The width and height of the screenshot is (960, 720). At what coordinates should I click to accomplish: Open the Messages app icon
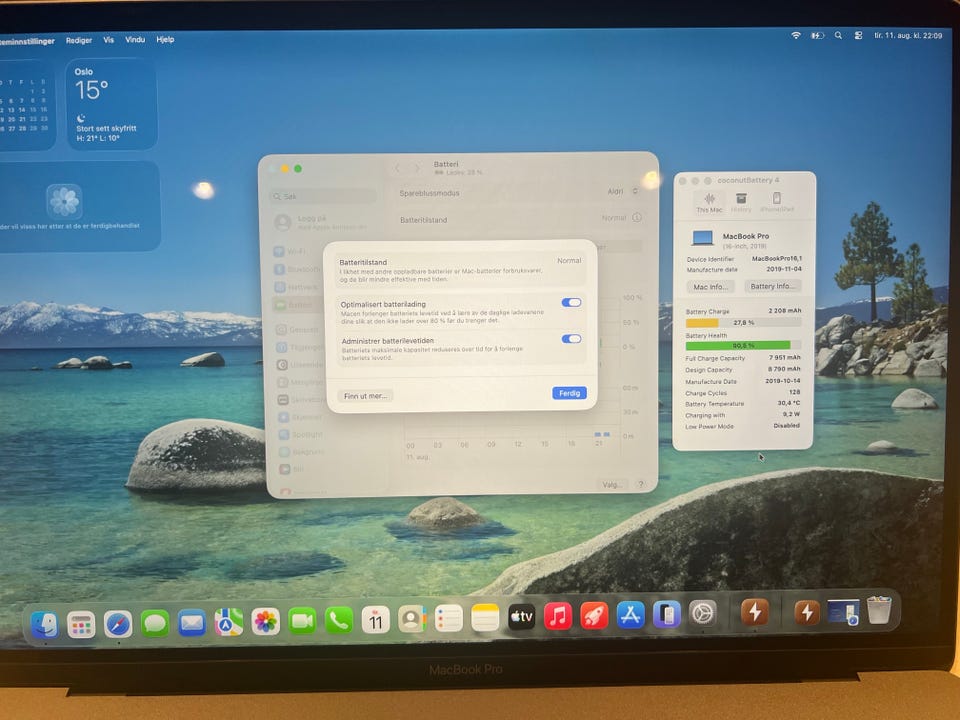[154, 623]
